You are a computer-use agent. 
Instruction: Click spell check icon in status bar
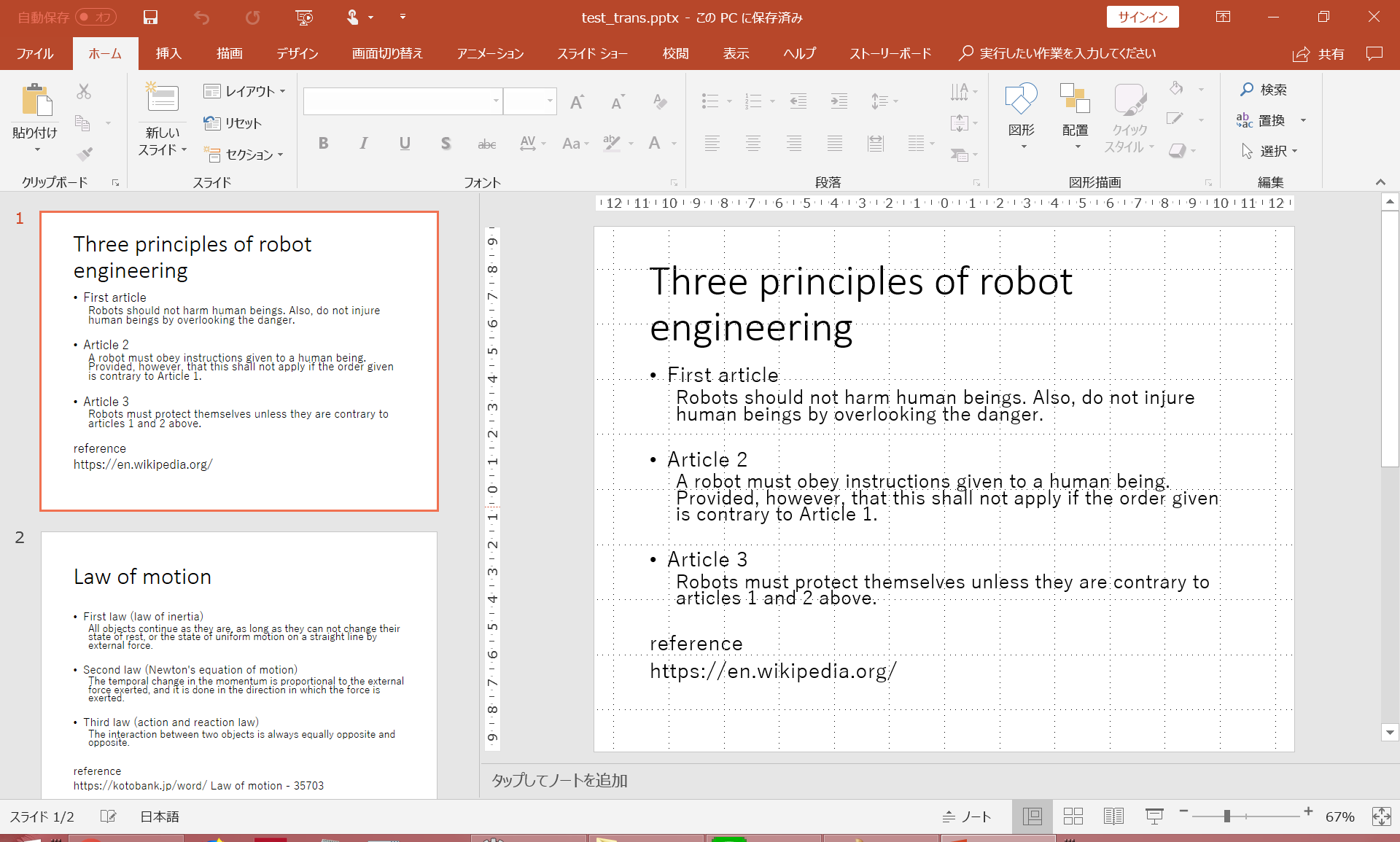(x=108, y=816)
